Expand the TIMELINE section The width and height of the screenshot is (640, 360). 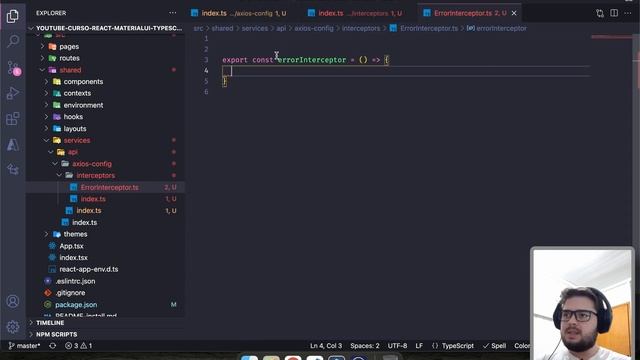106,323
